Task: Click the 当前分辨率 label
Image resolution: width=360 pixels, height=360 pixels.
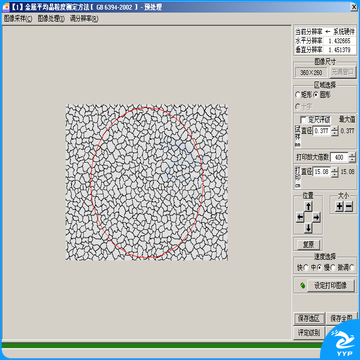Action: pos(309,32)
